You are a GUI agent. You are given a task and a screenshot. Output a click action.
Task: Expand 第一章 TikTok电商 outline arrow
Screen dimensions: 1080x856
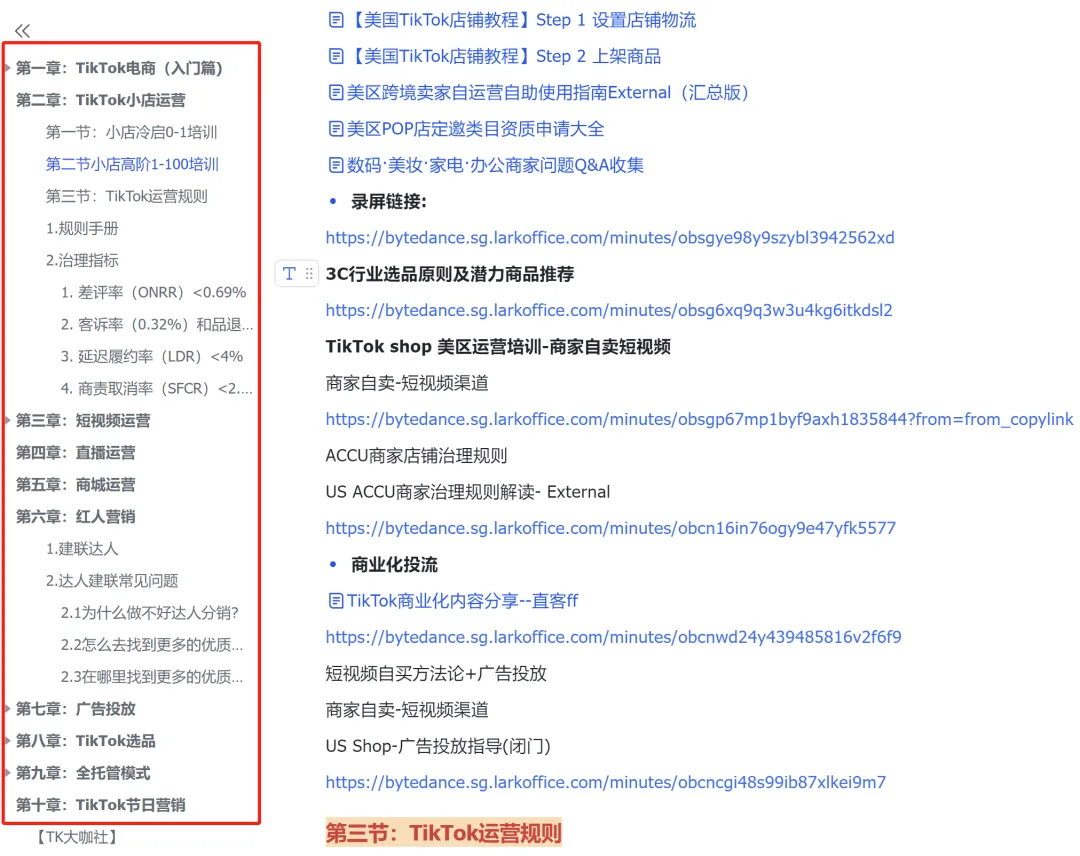8,67
